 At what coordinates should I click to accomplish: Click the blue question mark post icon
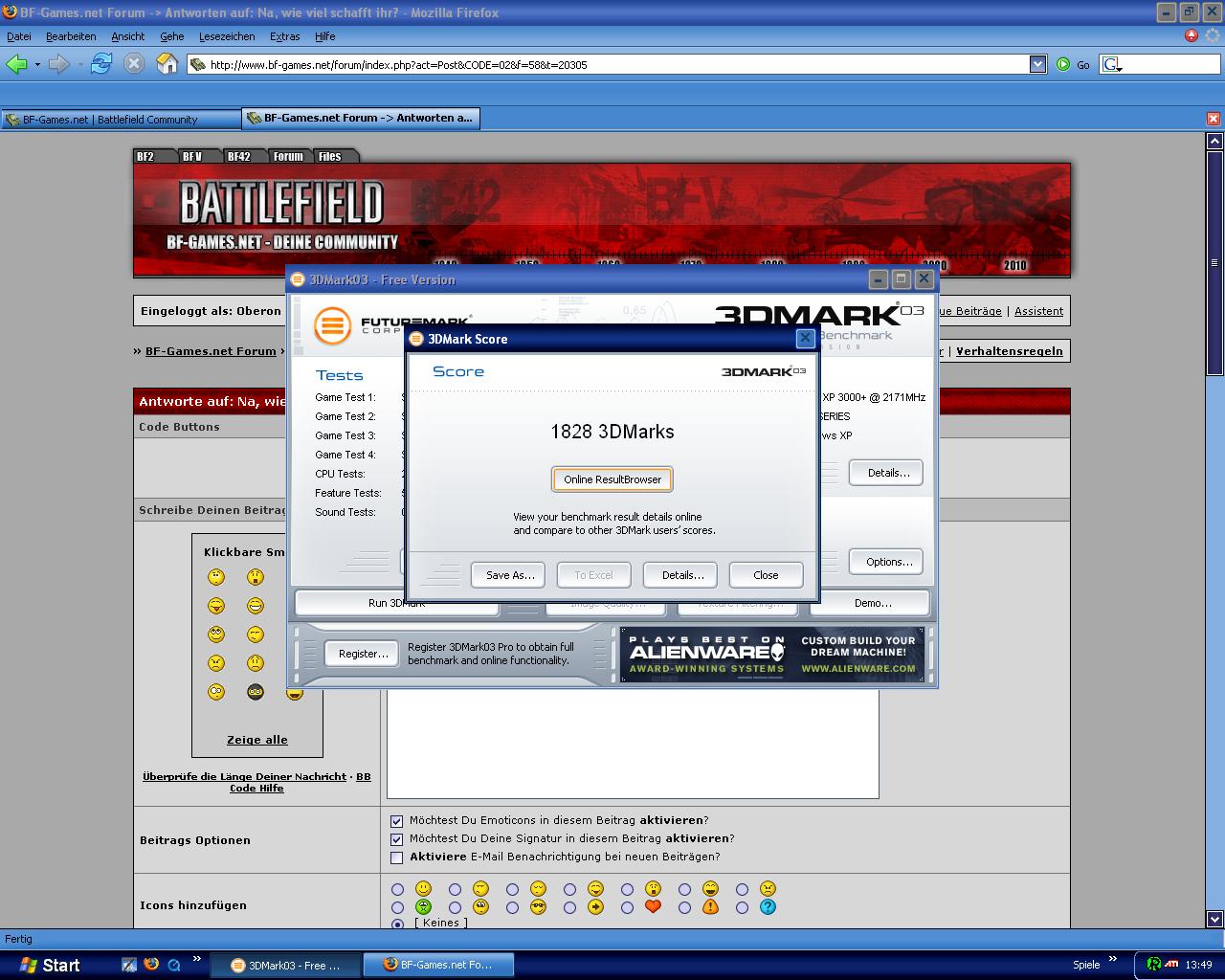(768, 906)
